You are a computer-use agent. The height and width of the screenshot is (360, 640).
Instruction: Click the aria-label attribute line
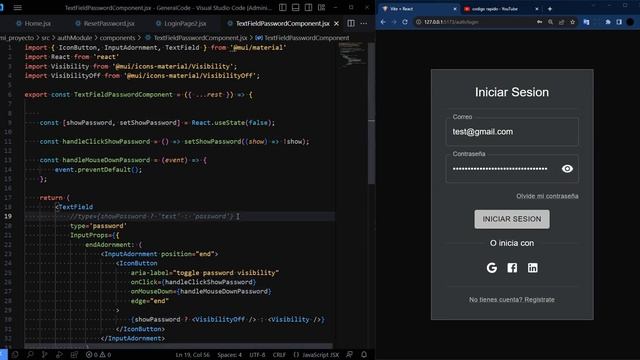tap(205, 273)
